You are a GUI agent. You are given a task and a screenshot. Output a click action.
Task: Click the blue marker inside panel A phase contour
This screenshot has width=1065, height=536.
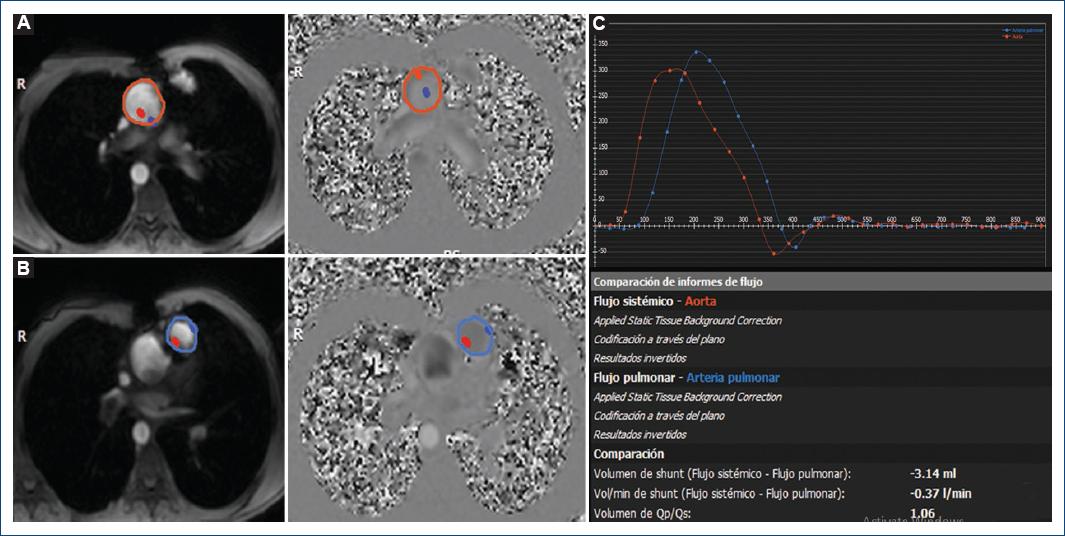pos(427,92)
